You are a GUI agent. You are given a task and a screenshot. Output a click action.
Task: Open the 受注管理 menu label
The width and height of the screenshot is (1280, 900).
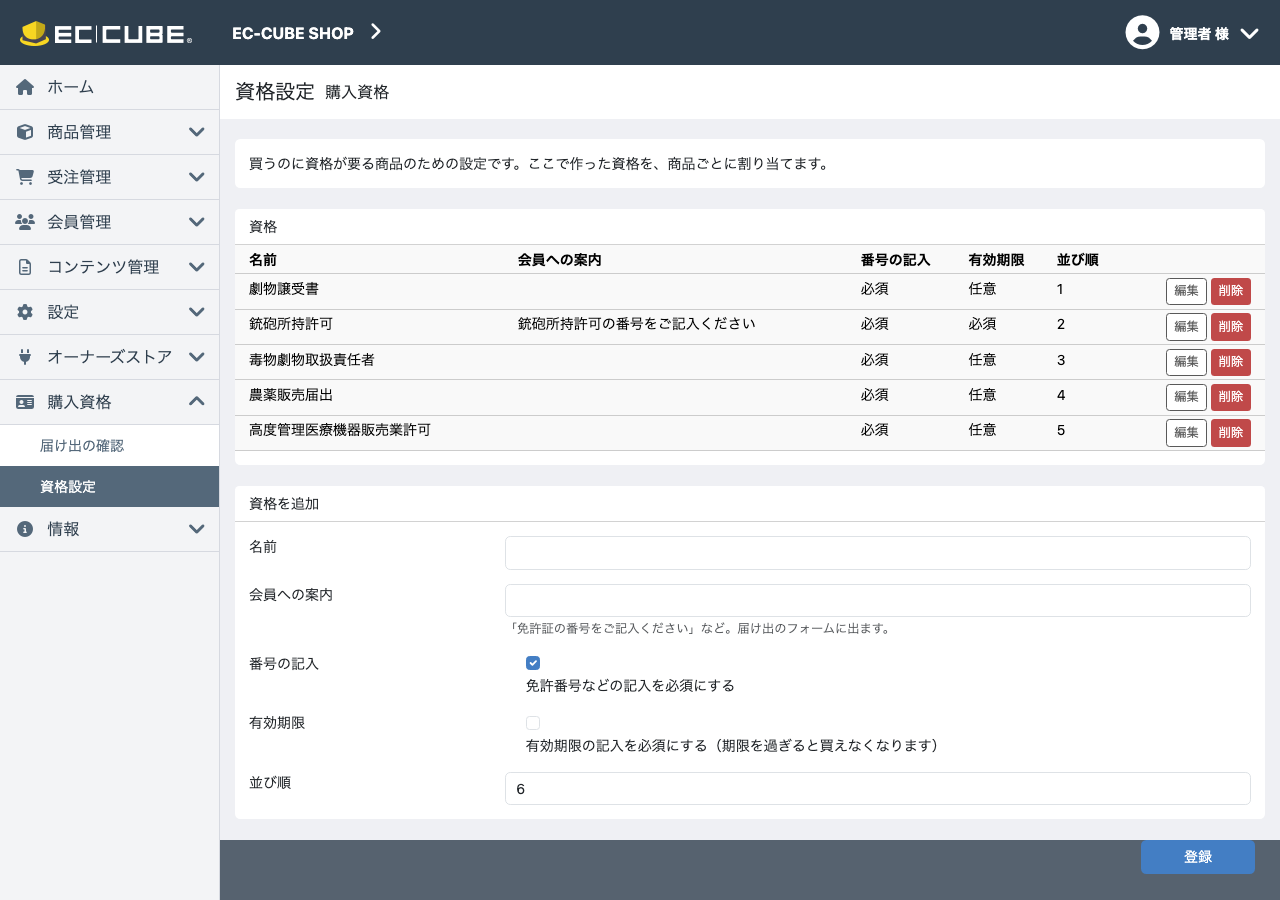(x=79, y=177)
